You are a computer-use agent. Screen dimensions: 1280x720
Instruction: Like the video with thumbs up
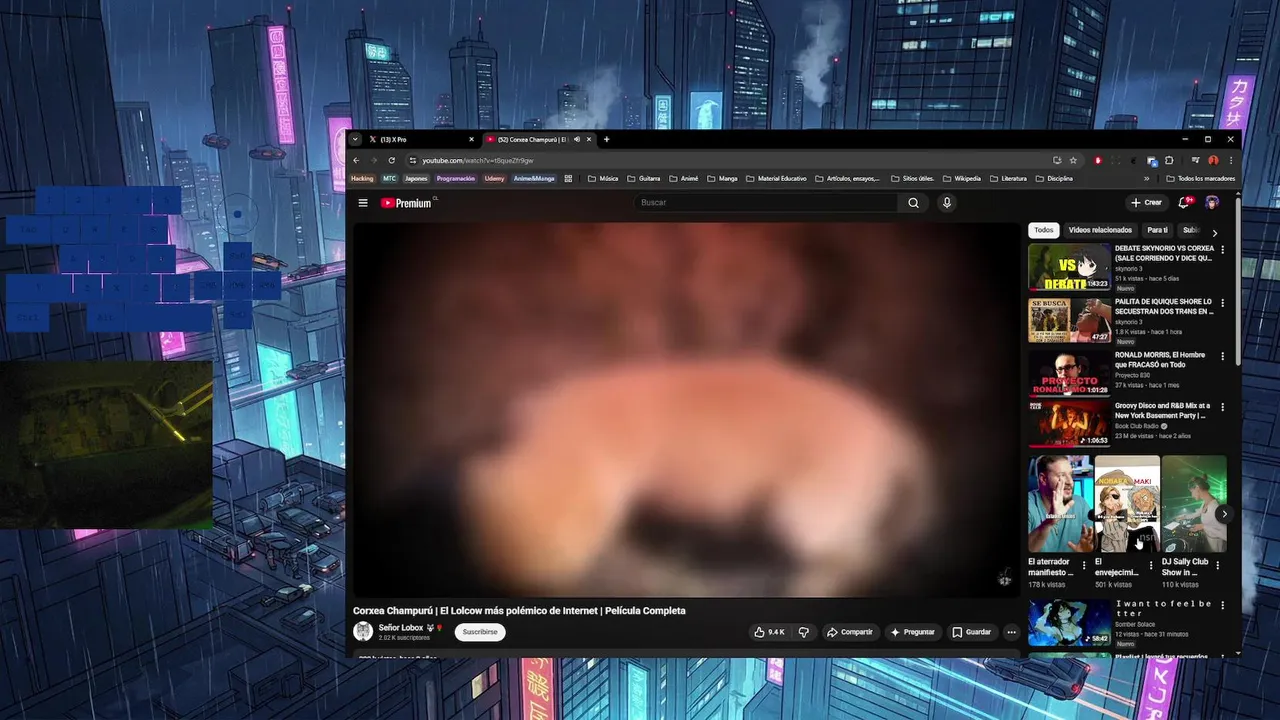point(769,632)
